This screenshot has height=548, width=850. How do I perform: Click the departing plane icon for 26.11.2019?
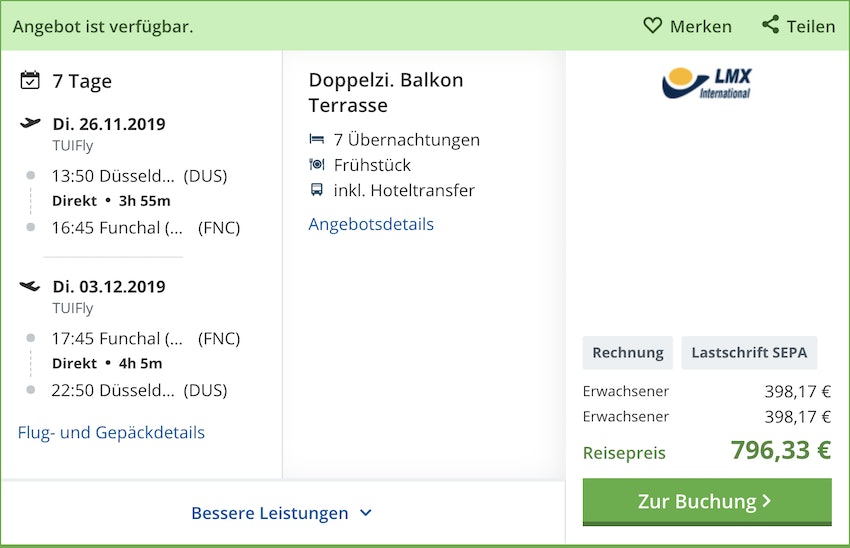[30, 124]
